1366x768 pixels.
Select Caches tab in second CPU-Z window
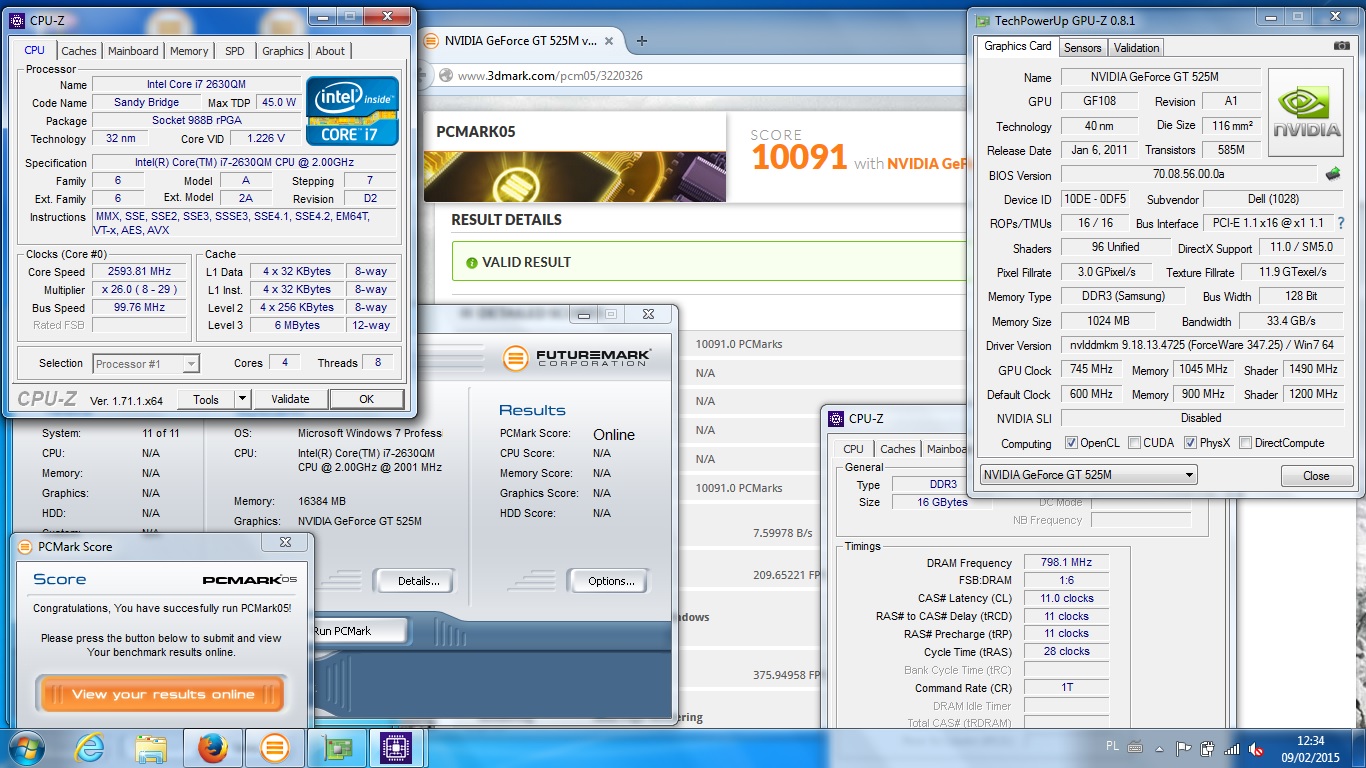897,449
